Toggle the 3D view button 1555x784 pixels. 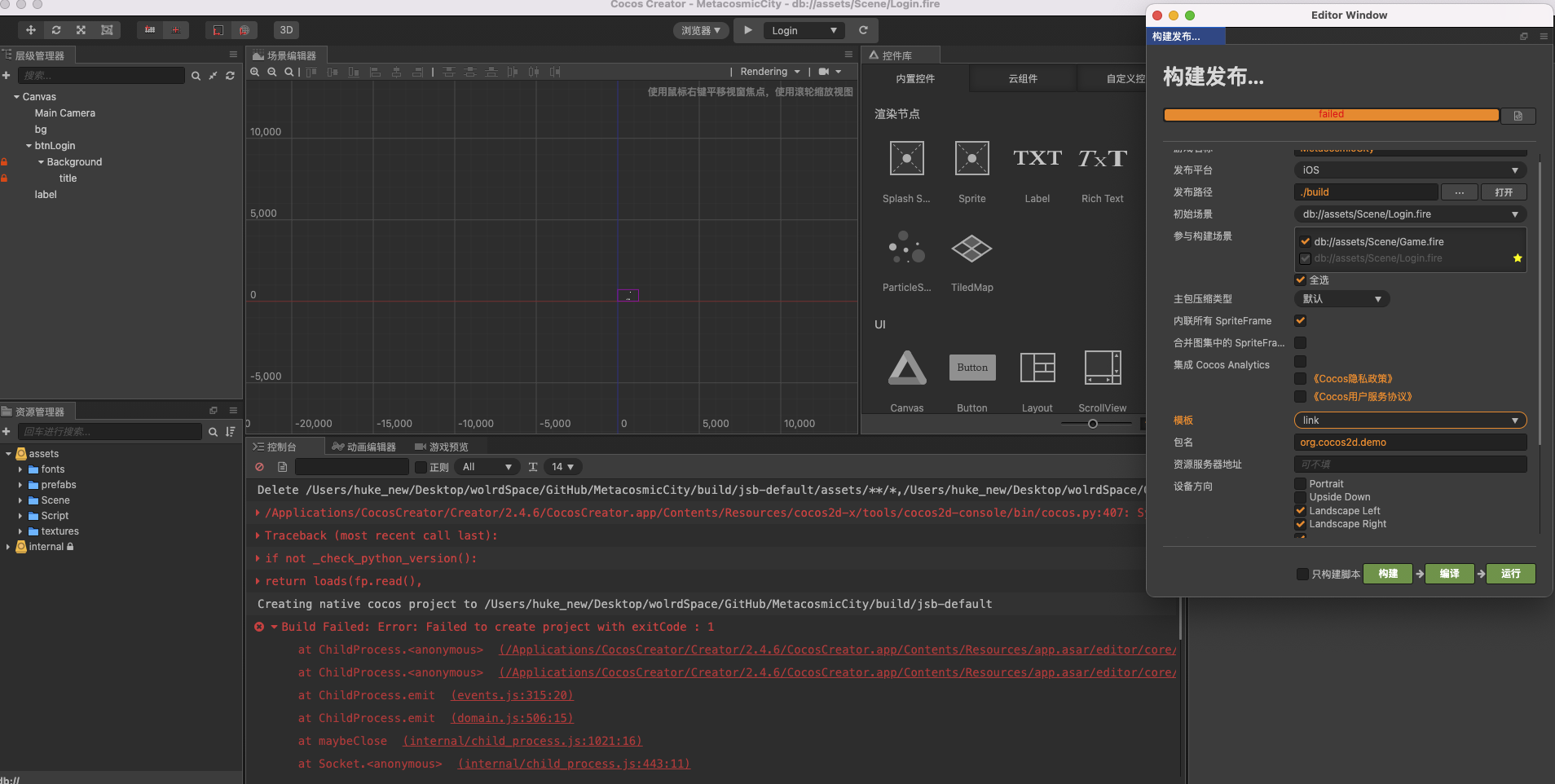(286, 30)
